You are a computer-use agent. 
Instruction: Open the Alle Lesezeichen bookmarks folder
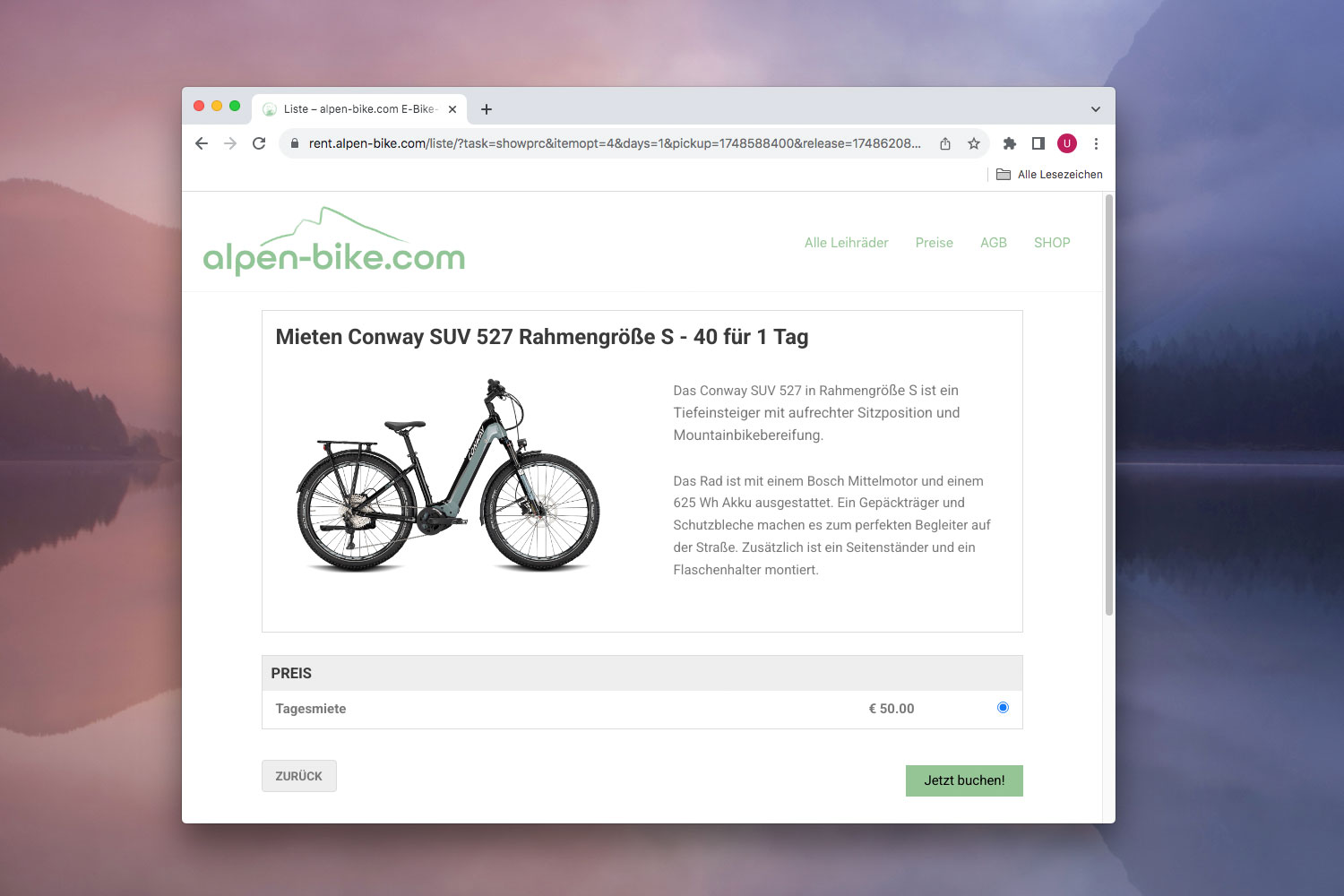(x=1050, y=175)
